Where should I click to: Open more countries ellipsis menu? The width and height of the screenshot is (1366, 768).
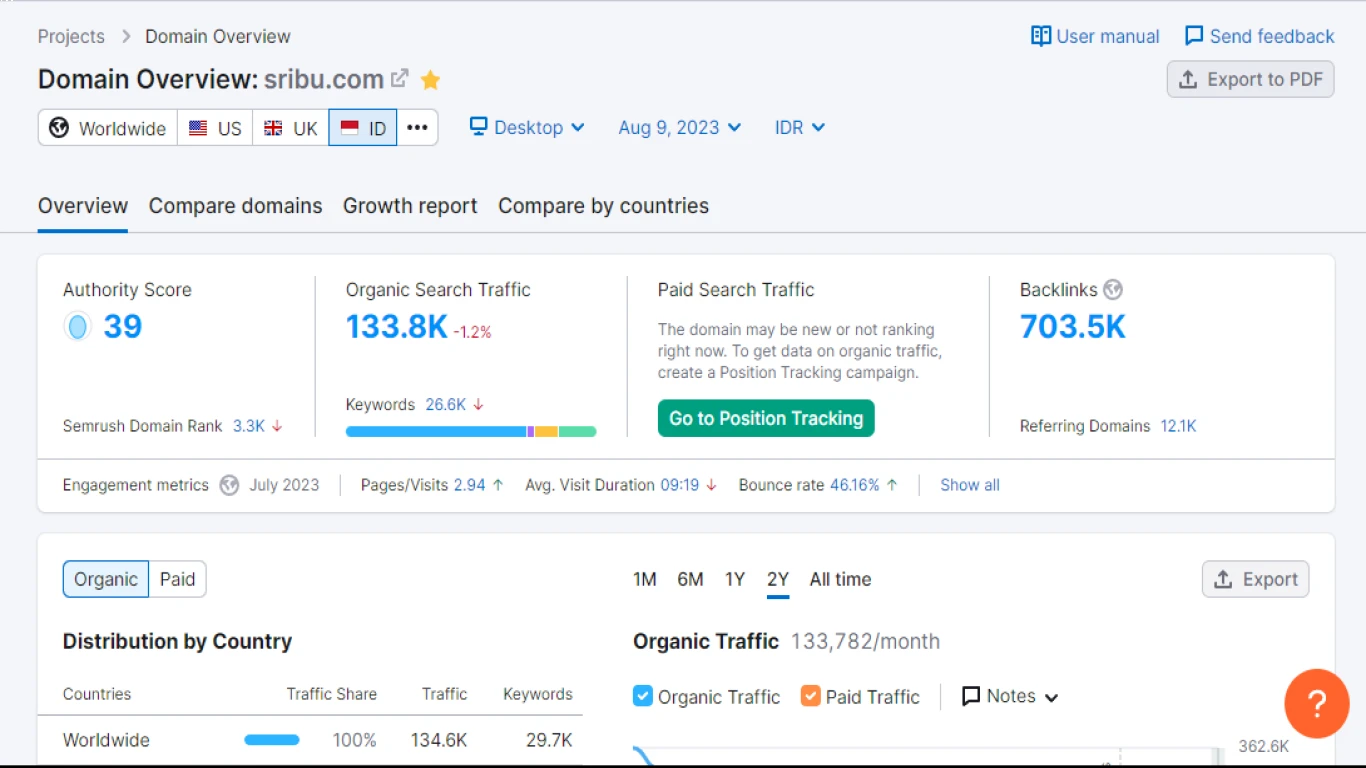point(418,128)
